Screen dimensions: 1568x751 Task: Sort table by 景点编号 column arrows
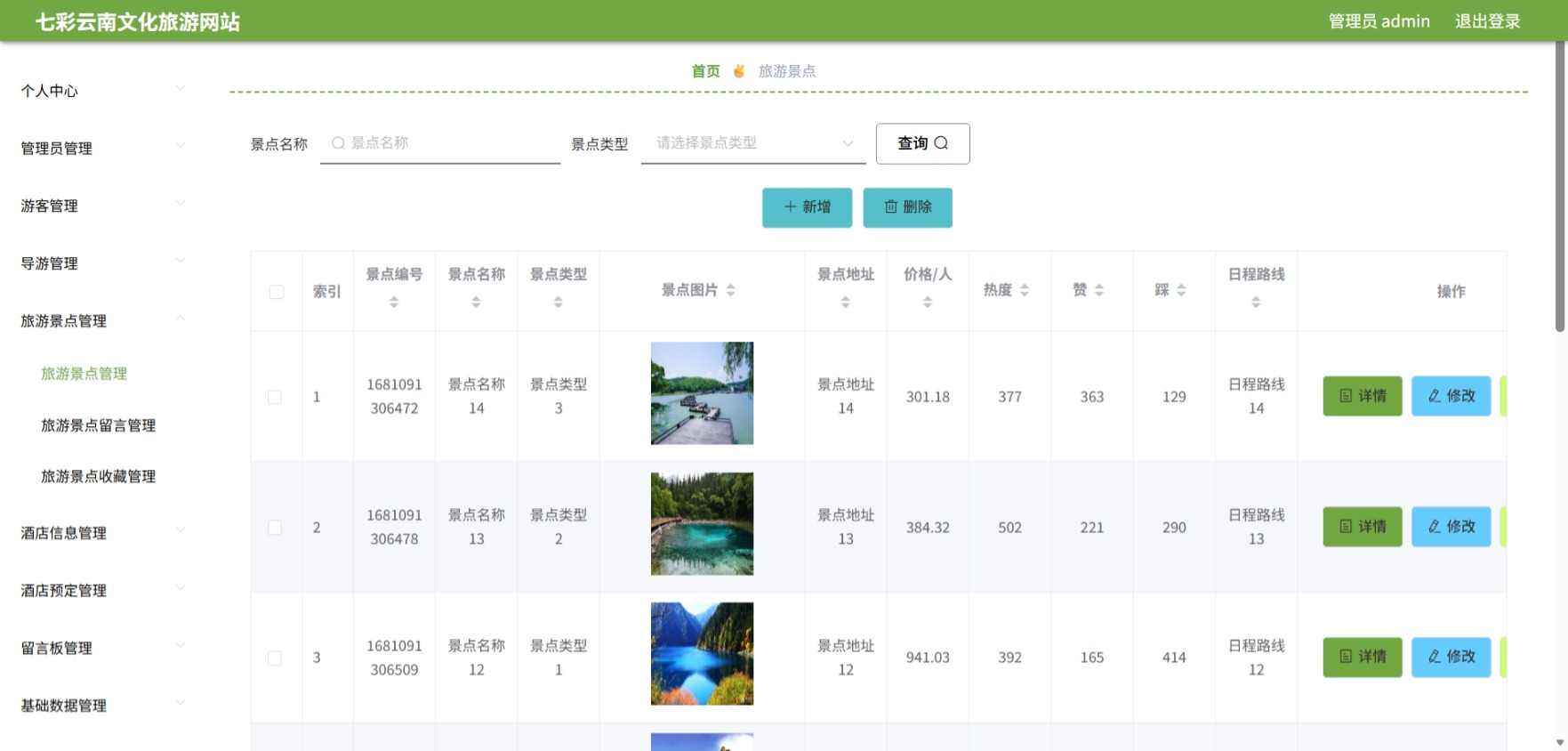(394, 303)
